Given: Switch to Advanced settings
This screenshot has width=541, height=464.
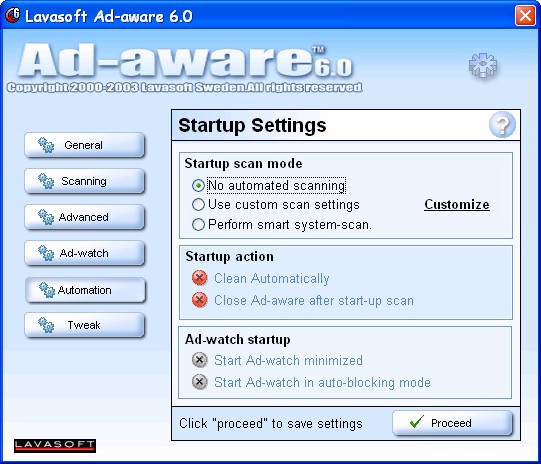Looking at the screenshot, I should coord(84,217).
